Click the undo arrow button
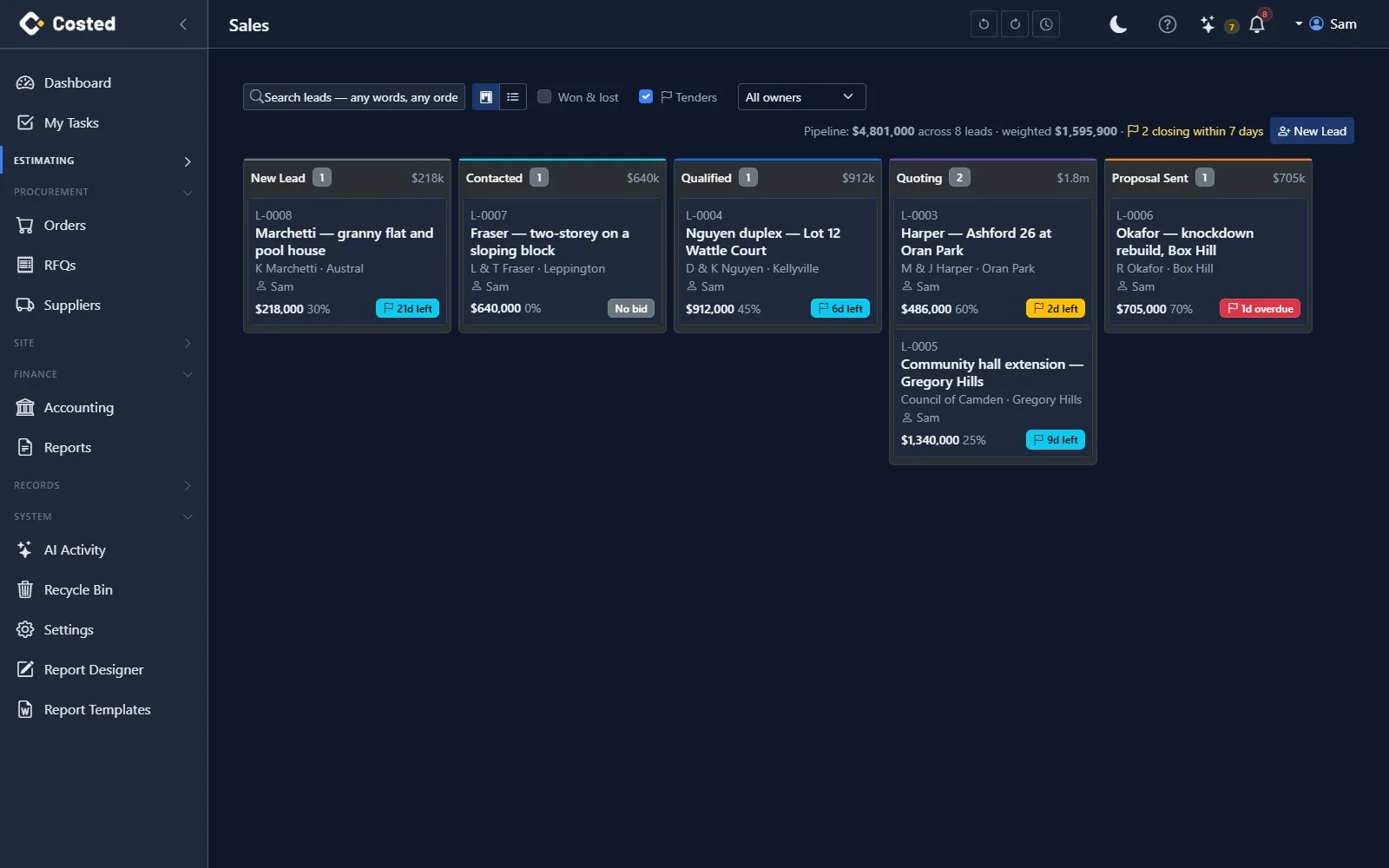 coord(984,24)
